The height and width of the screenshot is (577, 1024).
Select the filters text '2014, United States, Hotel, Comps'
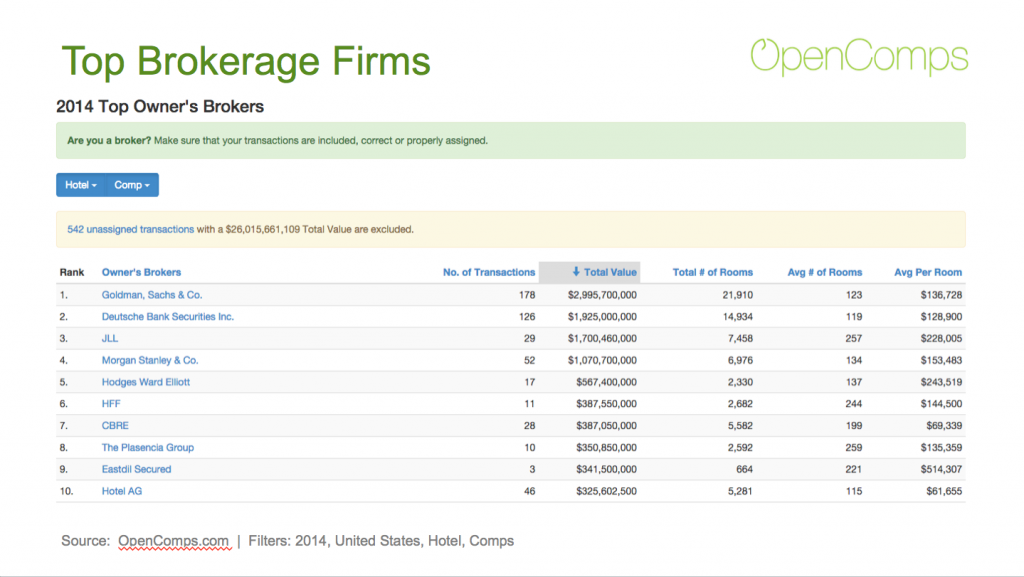tap(404, 541)
